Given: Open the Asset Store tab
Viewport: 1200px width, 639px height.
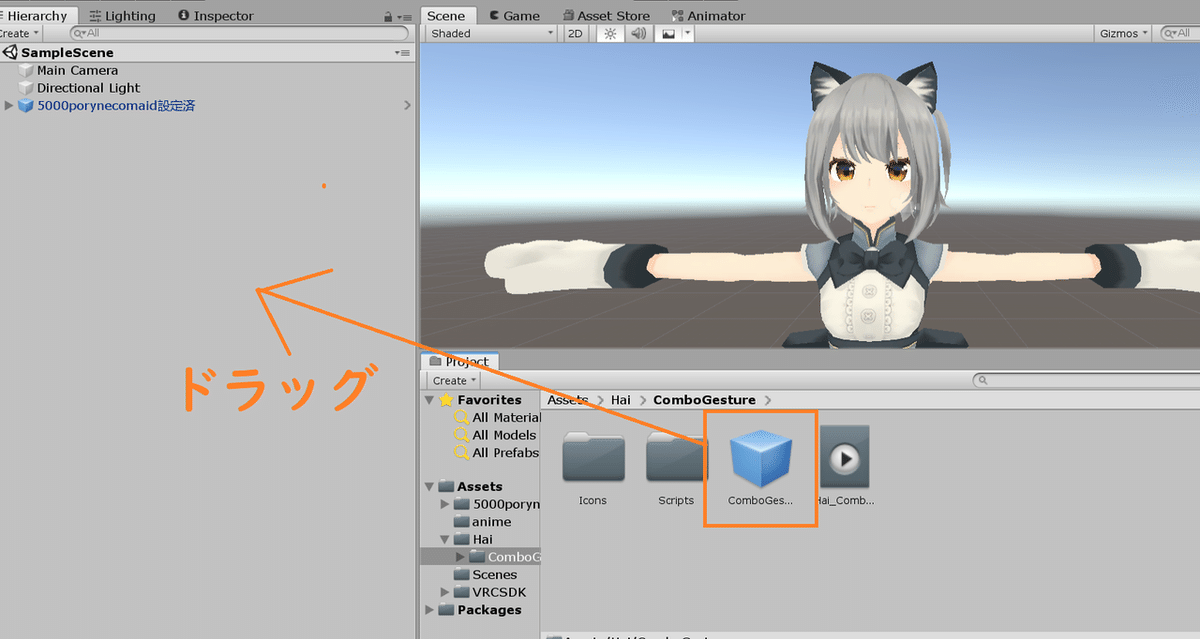Looking at the screenshot, I should coord(605,16).
